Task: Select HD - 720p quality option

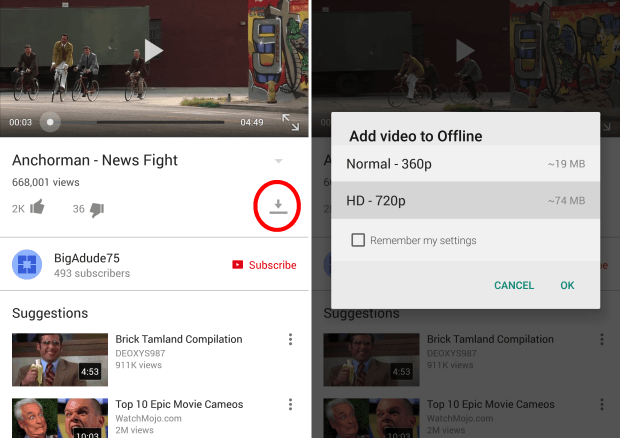Action: click(465, 200)
